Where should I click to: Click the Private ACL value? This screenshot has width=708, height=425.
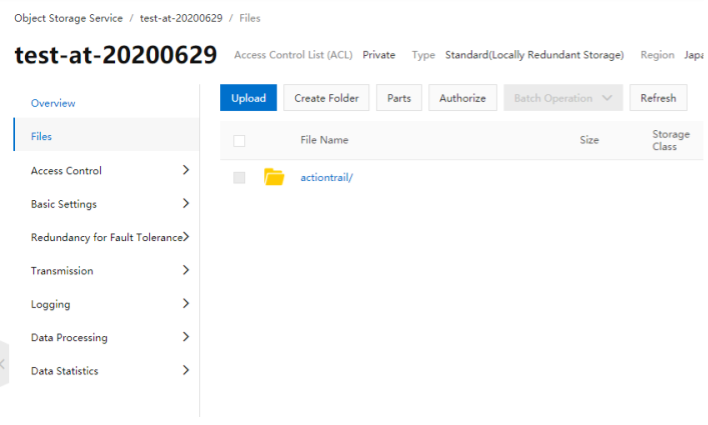click(x=379, y=55)
